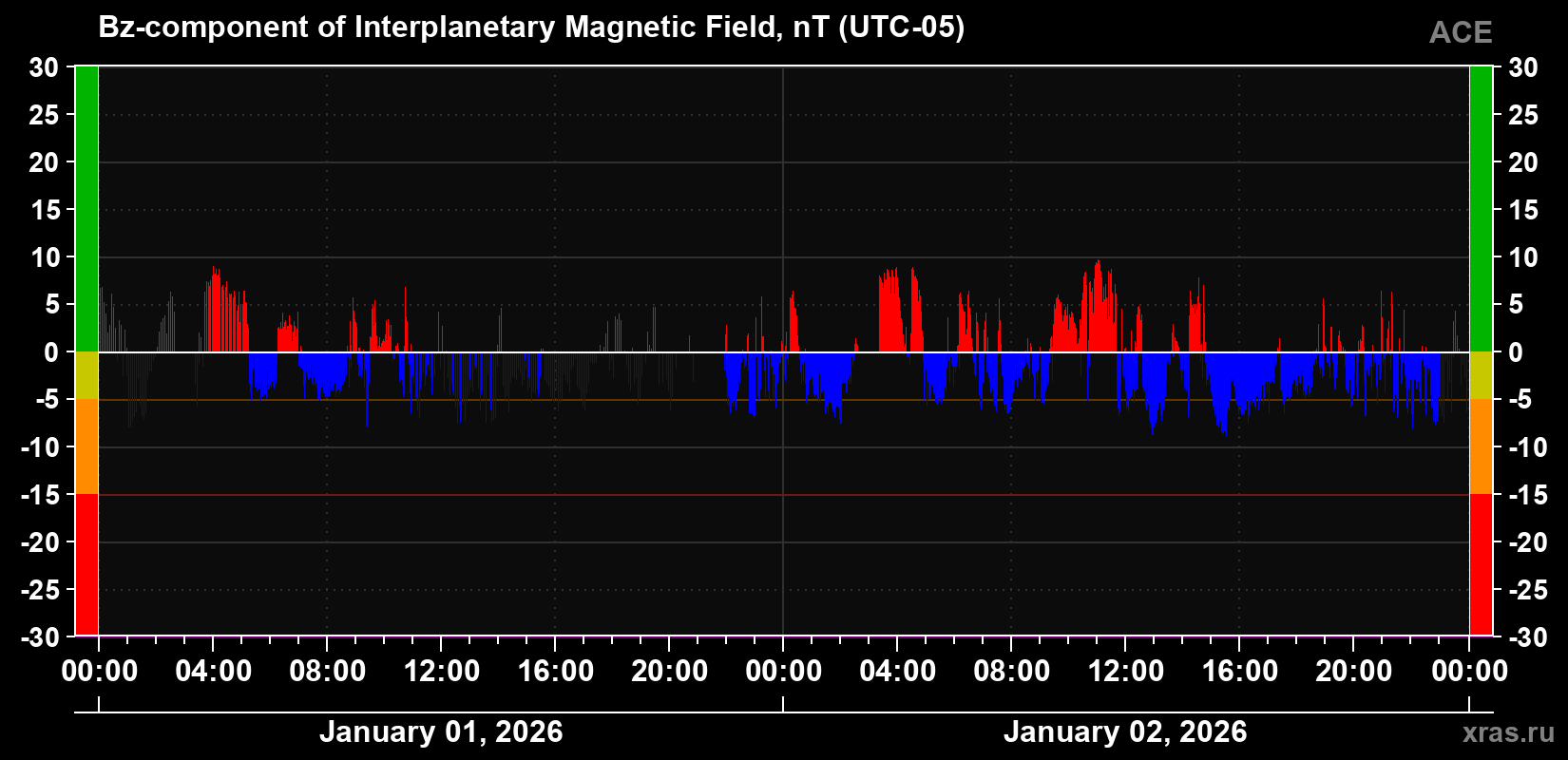Image resolution: width=1568 pixels, height=760 pixels.
Task: Click the '12:00' tick label of January 01
Action: coord(441,671)
